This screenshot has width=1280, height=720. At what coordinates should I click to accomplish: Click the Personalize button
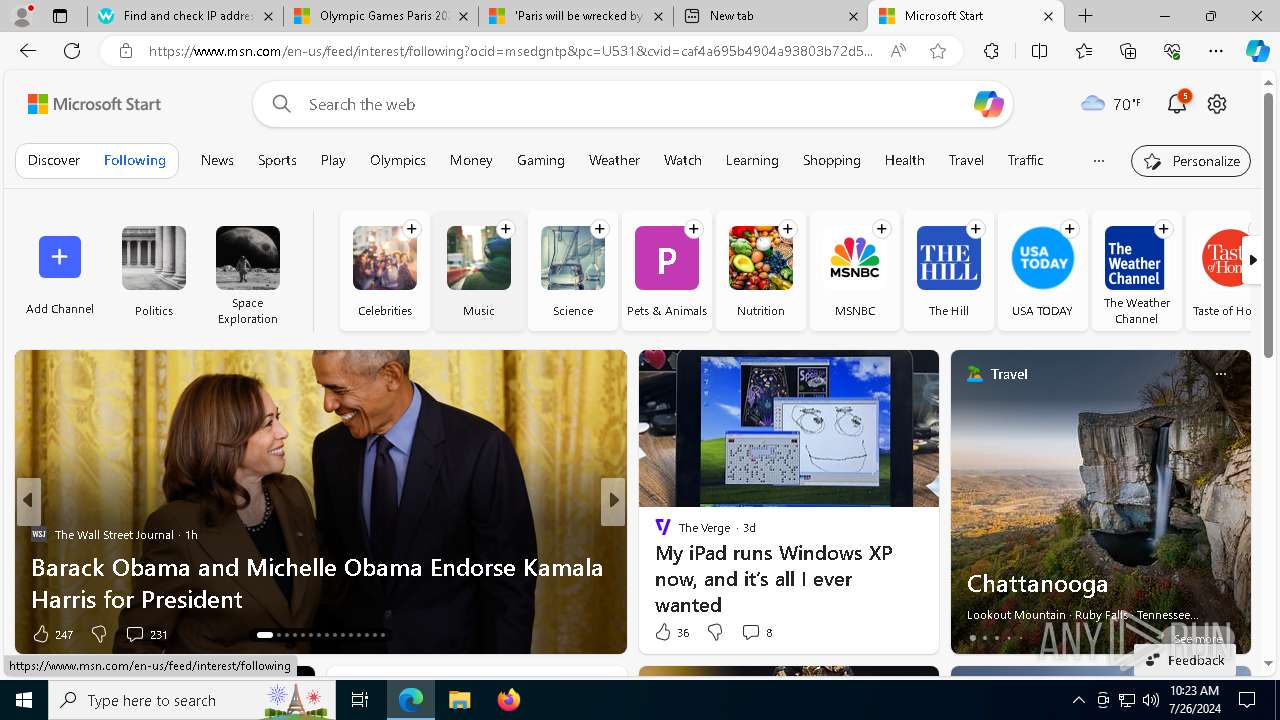(1191, 161)
